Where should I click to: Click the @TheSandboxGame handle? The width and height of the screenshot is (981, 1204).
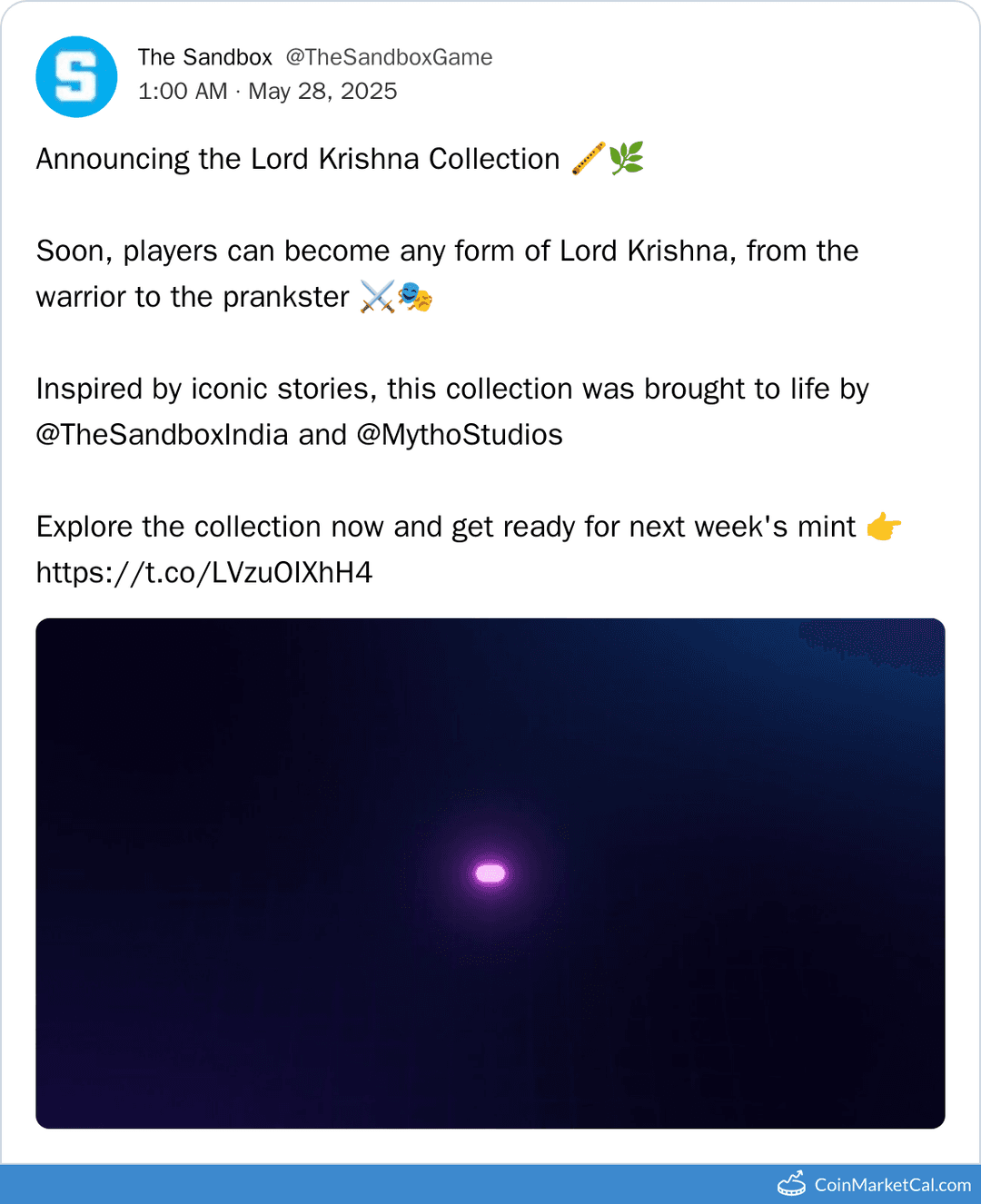click(x=389, y=57)
